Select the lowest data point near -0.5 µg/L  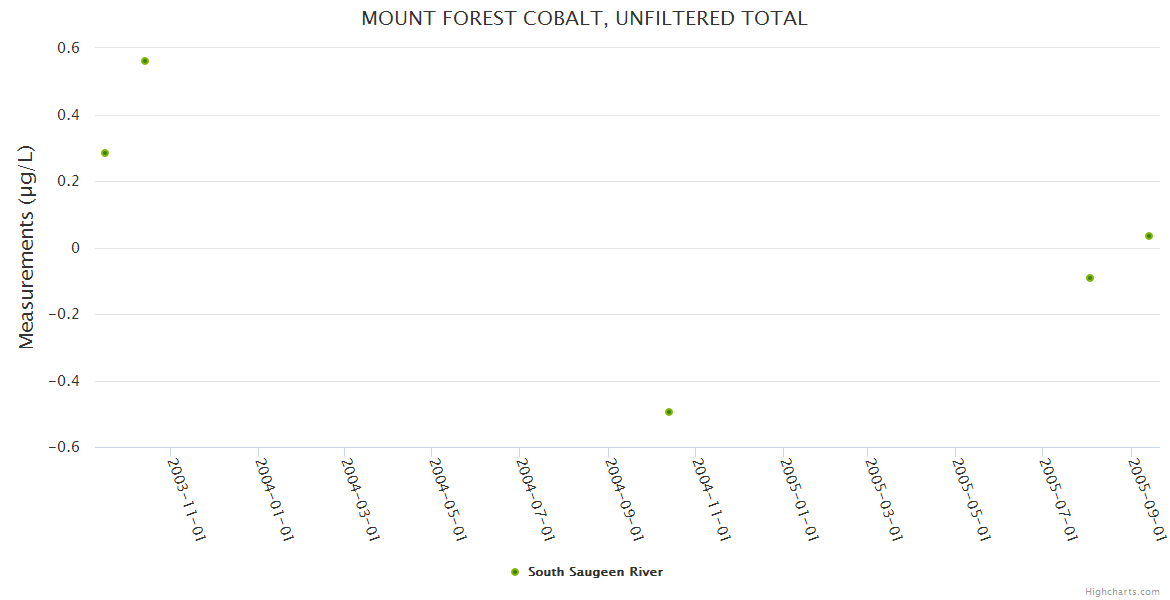(x=669, y=412)
